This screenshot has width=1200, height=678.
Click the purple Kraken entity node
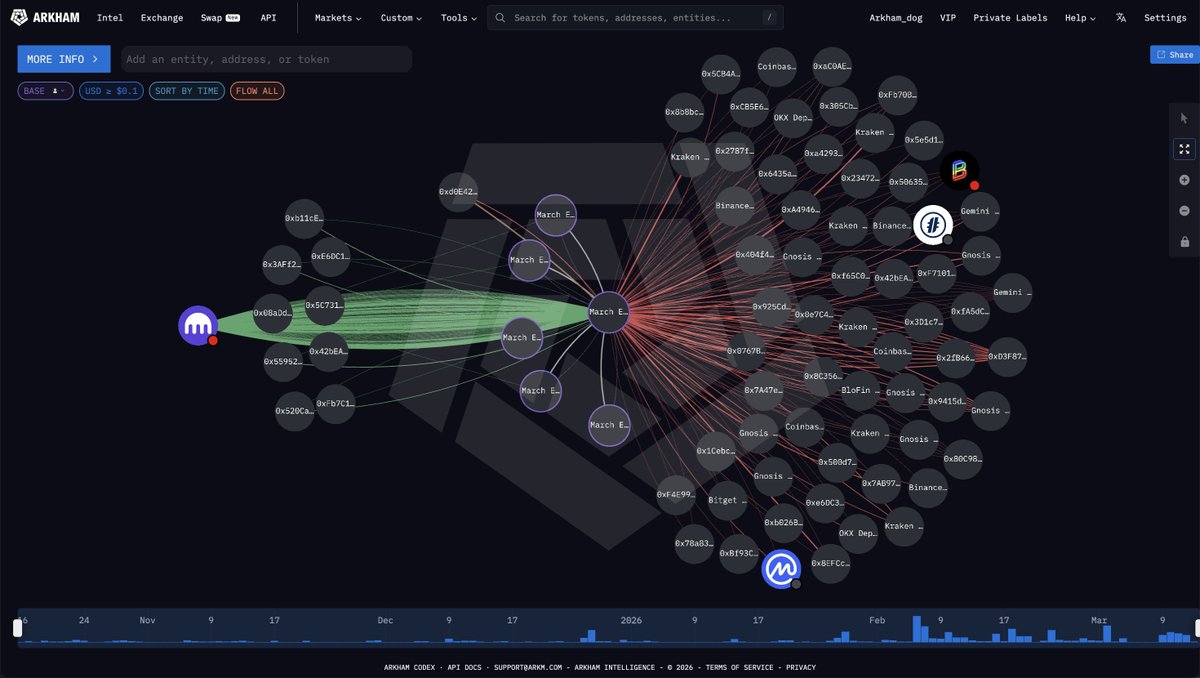click(x=198, y=325)
